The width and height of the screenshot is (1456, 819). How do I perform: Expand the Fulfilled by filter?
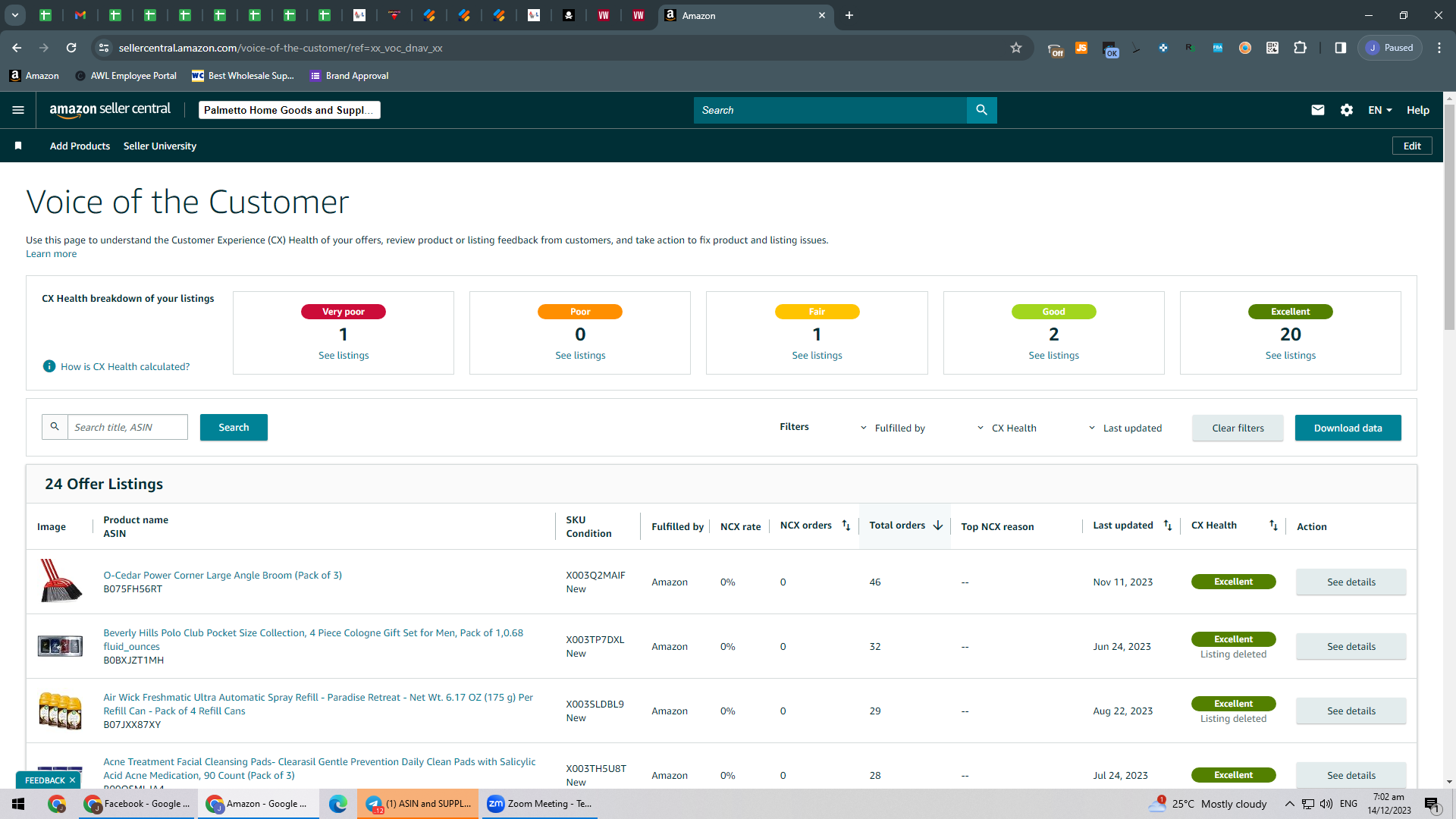[x=893, y=428]
